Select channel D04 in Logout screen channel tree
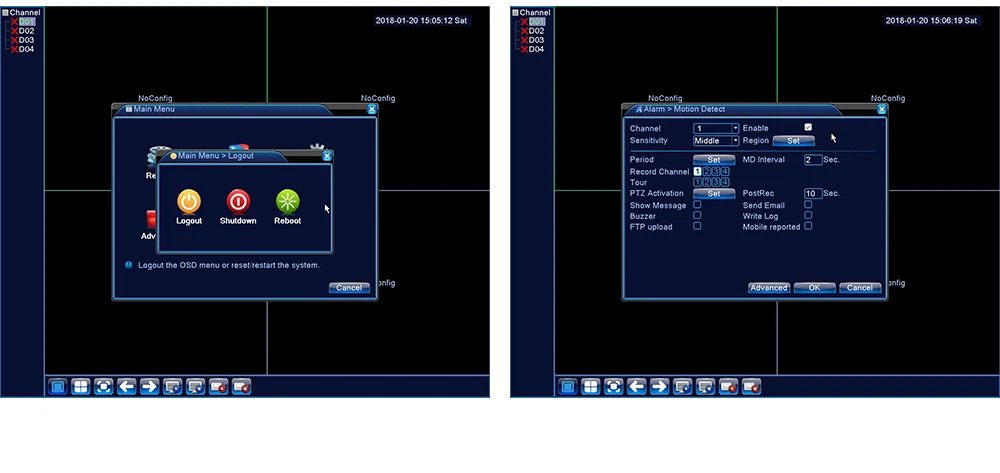Viewport: 1000px width, 473px height. tap(27, 49)
